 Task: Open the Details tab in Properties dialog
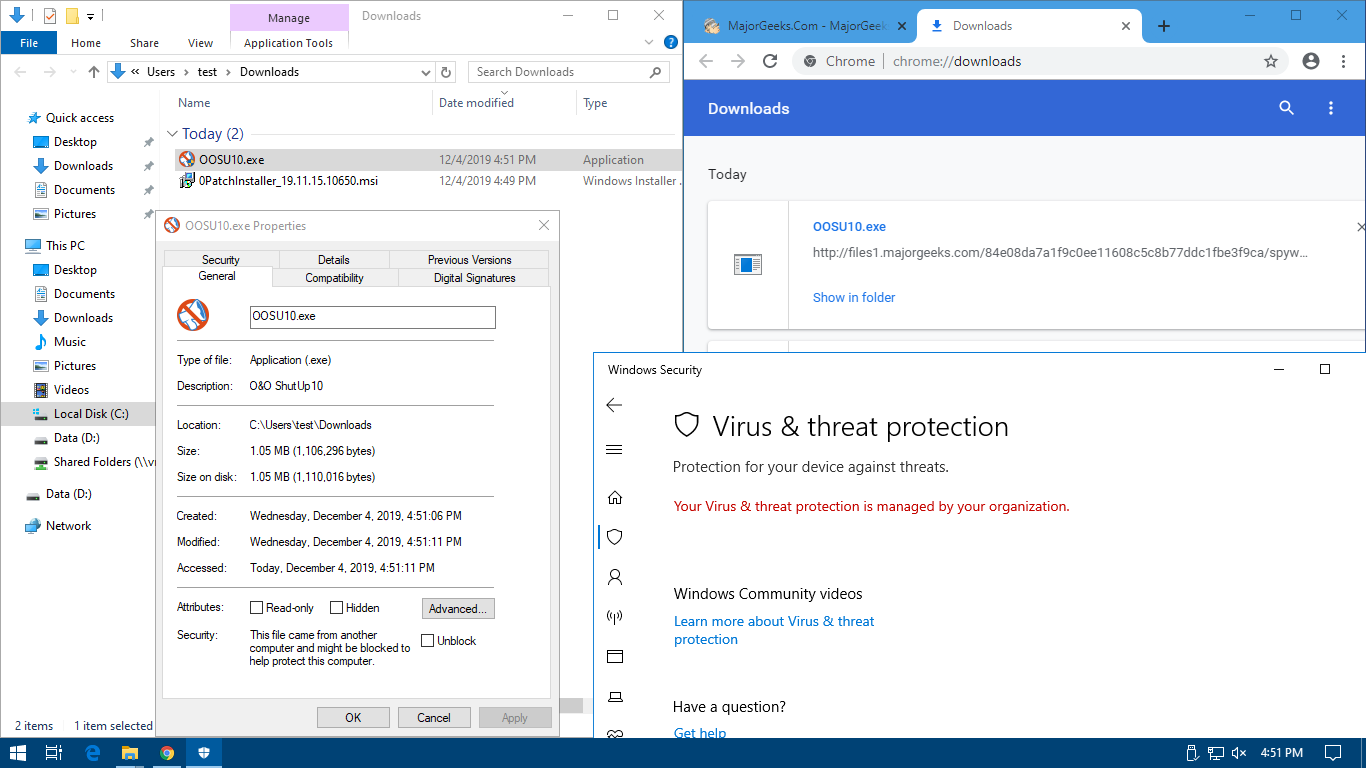[333, 260]
